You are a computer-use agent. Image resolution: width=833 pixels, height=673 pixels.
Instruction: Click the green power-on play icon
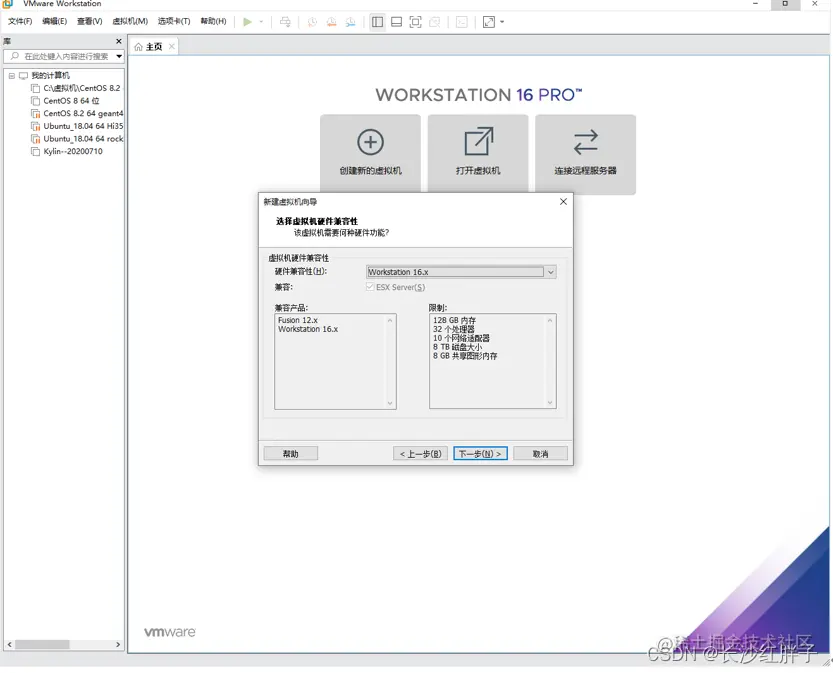point(247,22)
